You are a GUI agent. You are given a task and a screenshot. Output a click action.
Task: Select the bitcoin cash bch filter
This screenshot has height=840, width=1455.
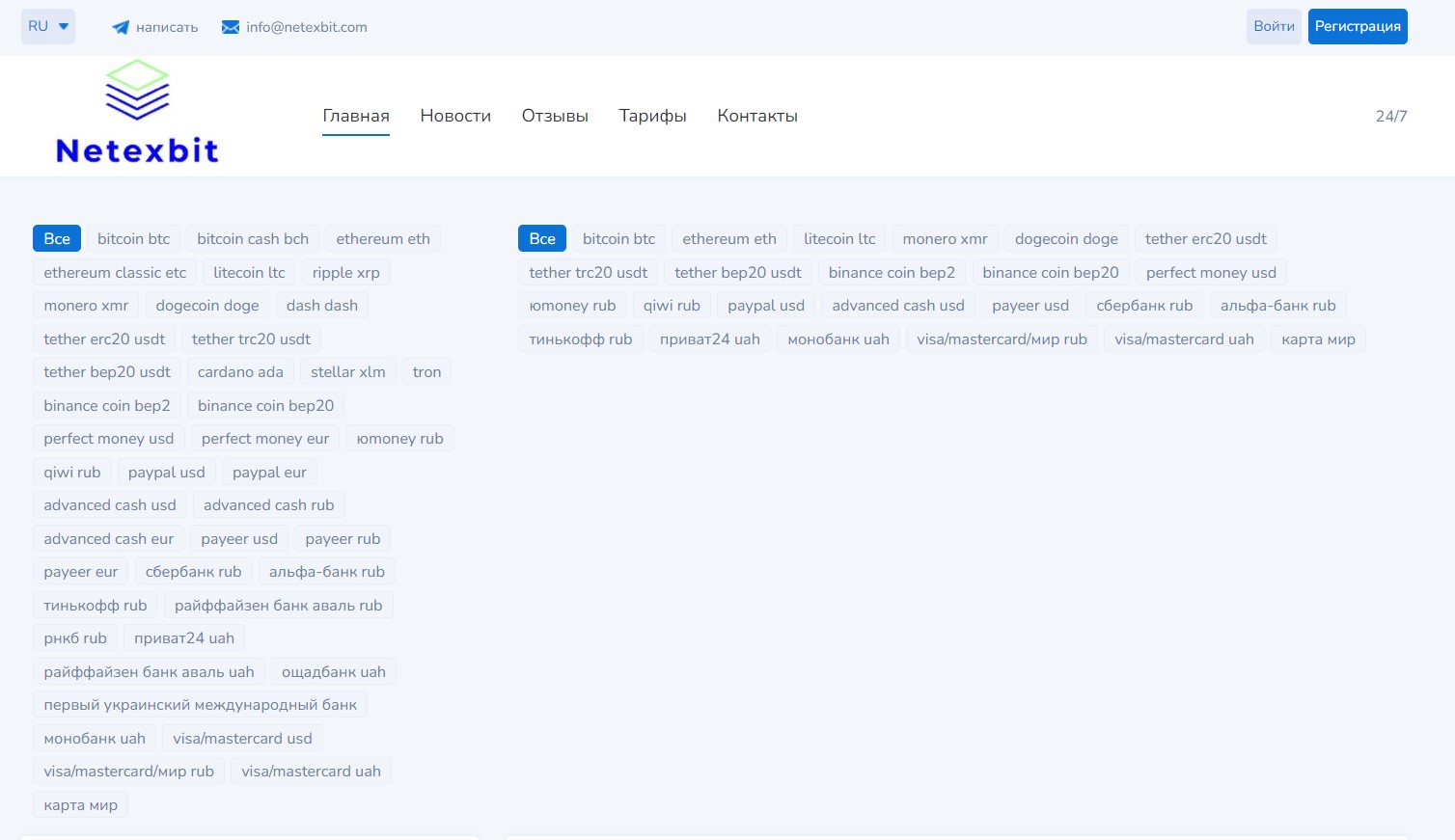253,239
